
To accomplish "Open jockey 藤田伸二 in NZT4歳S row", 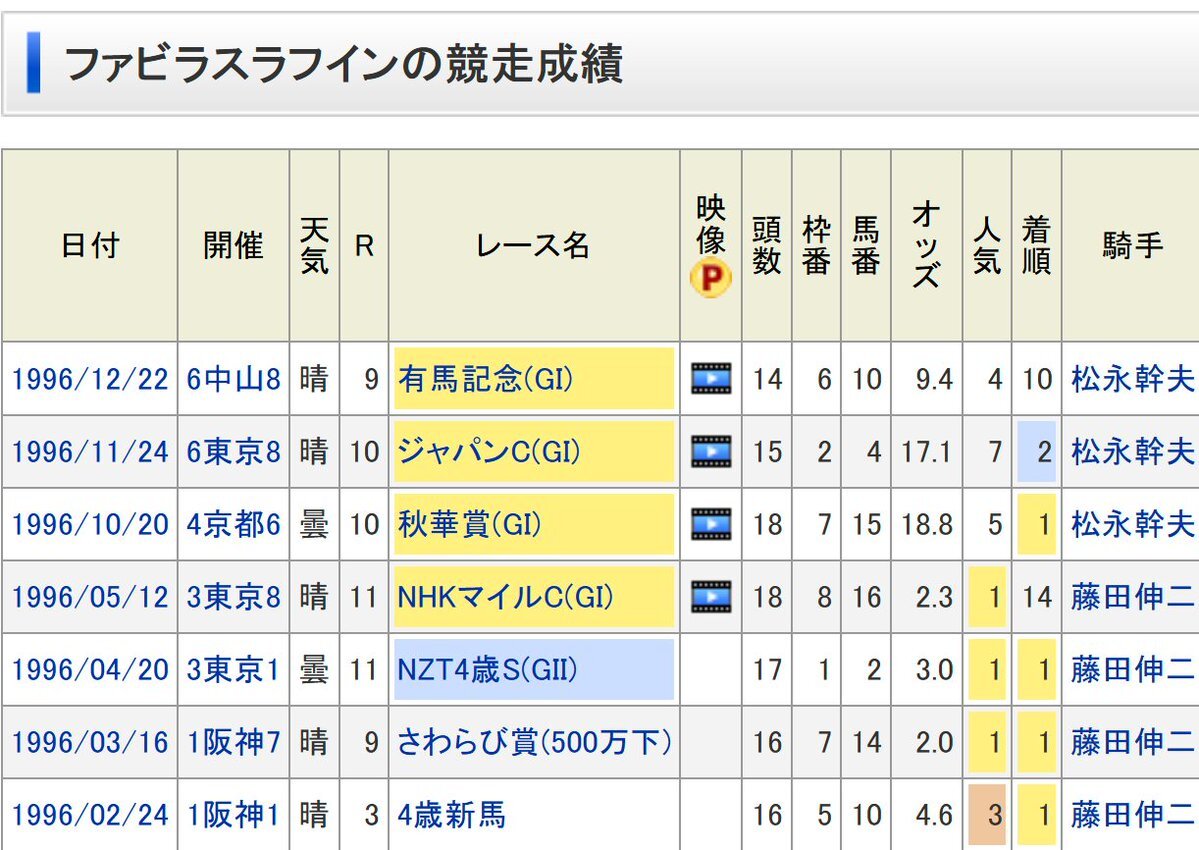I will [1132, 669].
